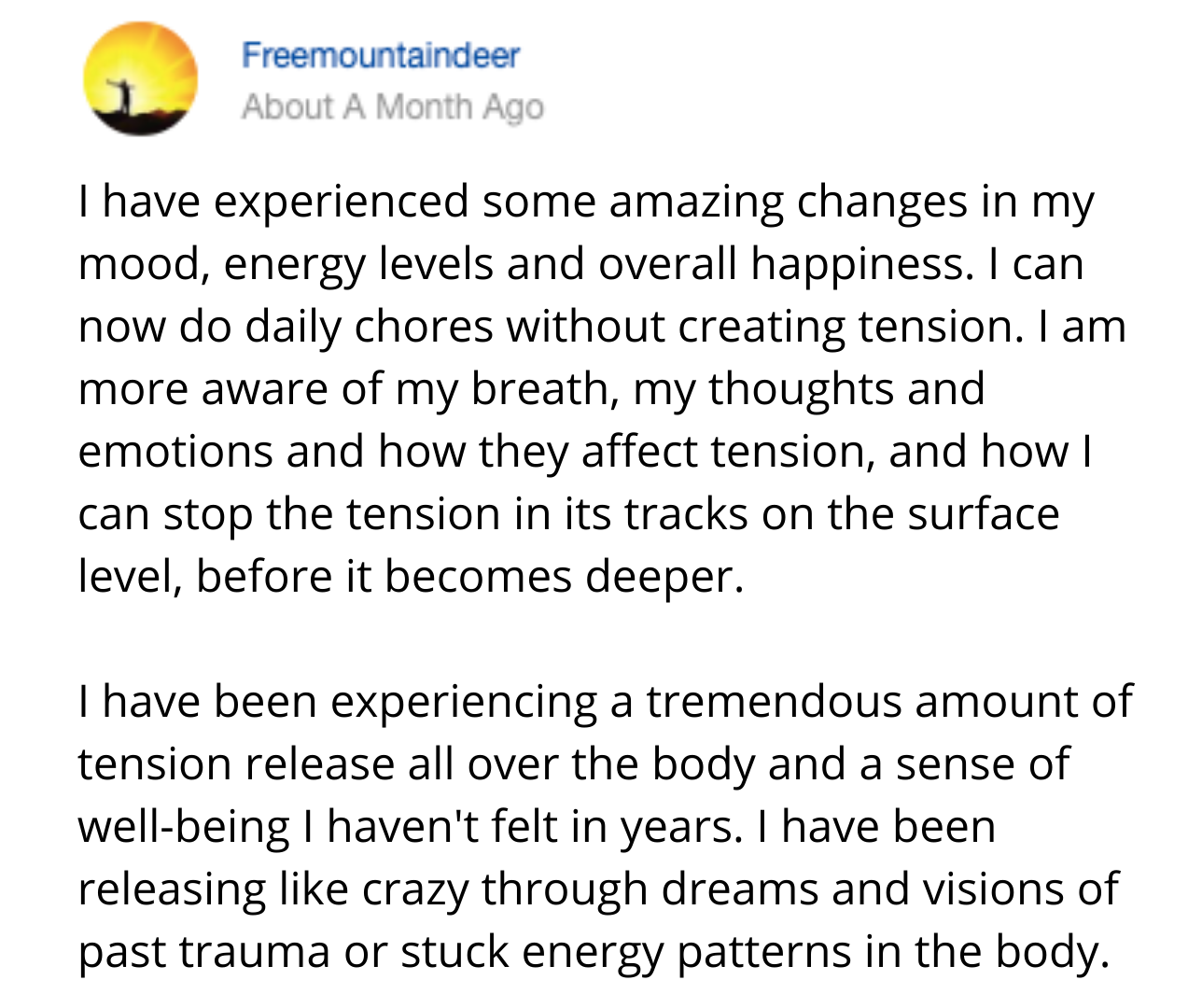Click the word 'tremendous' in second paragraph
The height and width of the screenshot is (1008, 1188).
tap(774, 702)
